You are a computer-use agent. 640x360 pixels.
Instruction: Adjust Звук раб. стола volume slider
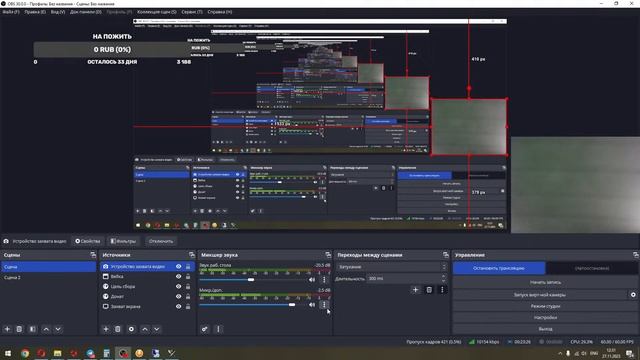click(x=251, y=280)
